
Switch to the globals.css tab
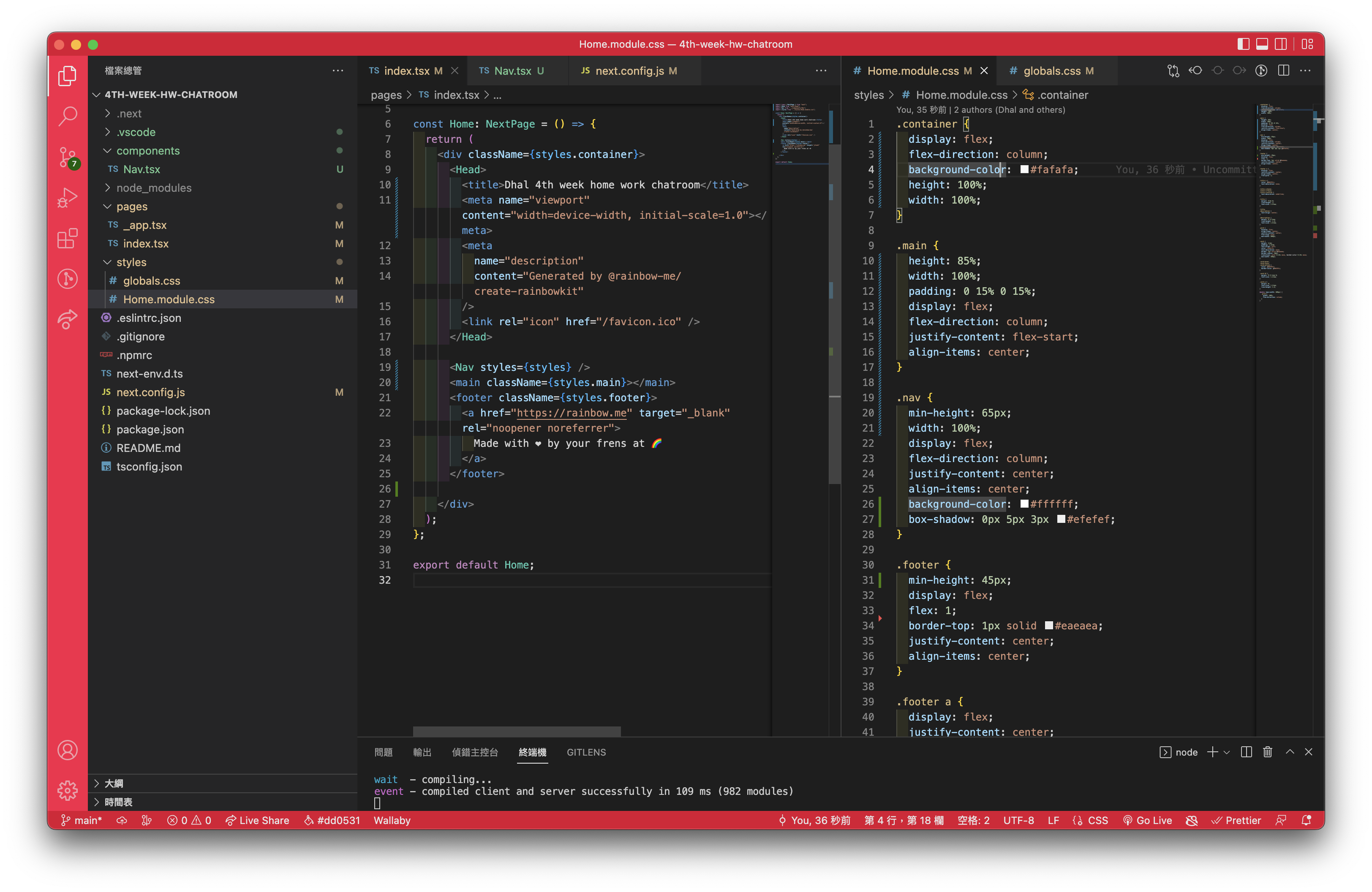click(1051, 71)
